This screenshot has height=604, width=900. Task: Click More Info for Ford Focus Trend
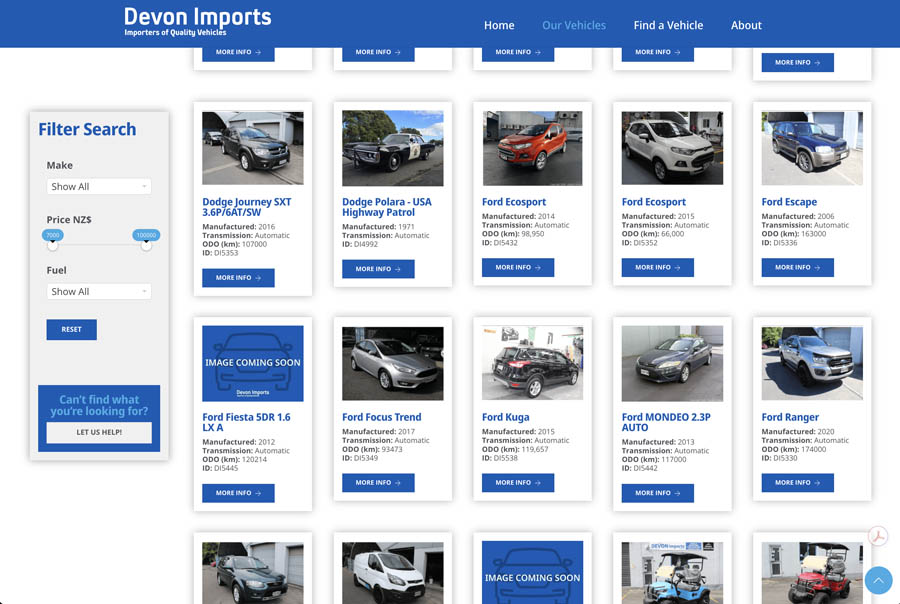tap(378, 483)
